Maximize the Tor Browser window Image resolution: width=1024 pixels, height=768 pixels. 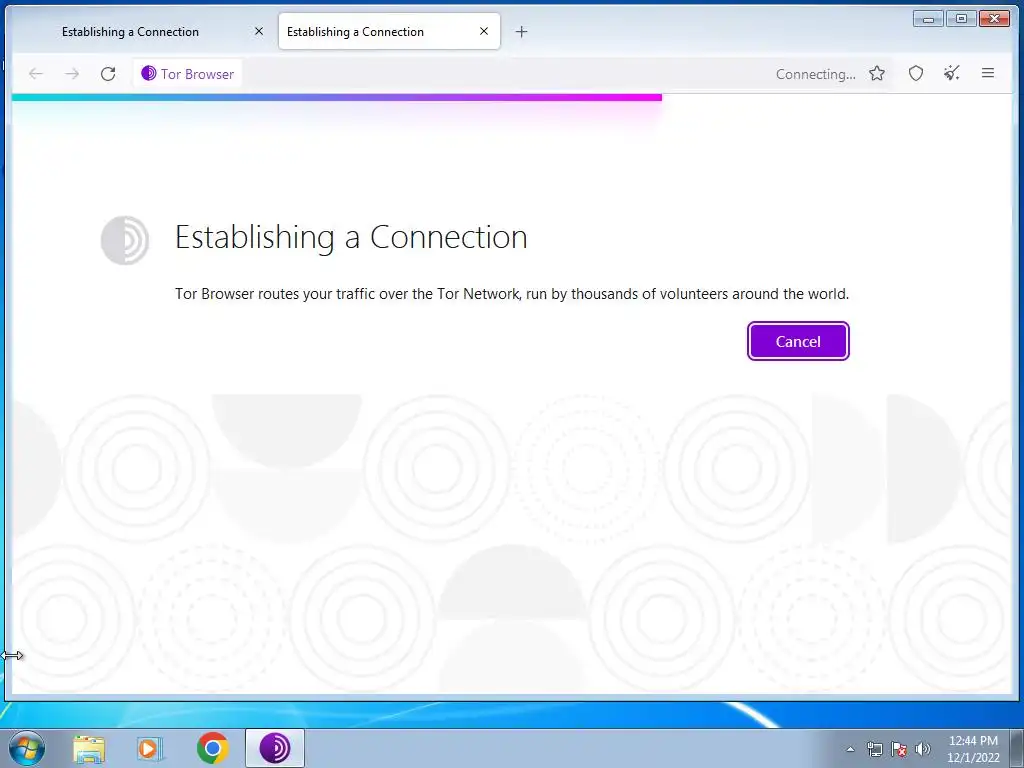coord(961,19)
